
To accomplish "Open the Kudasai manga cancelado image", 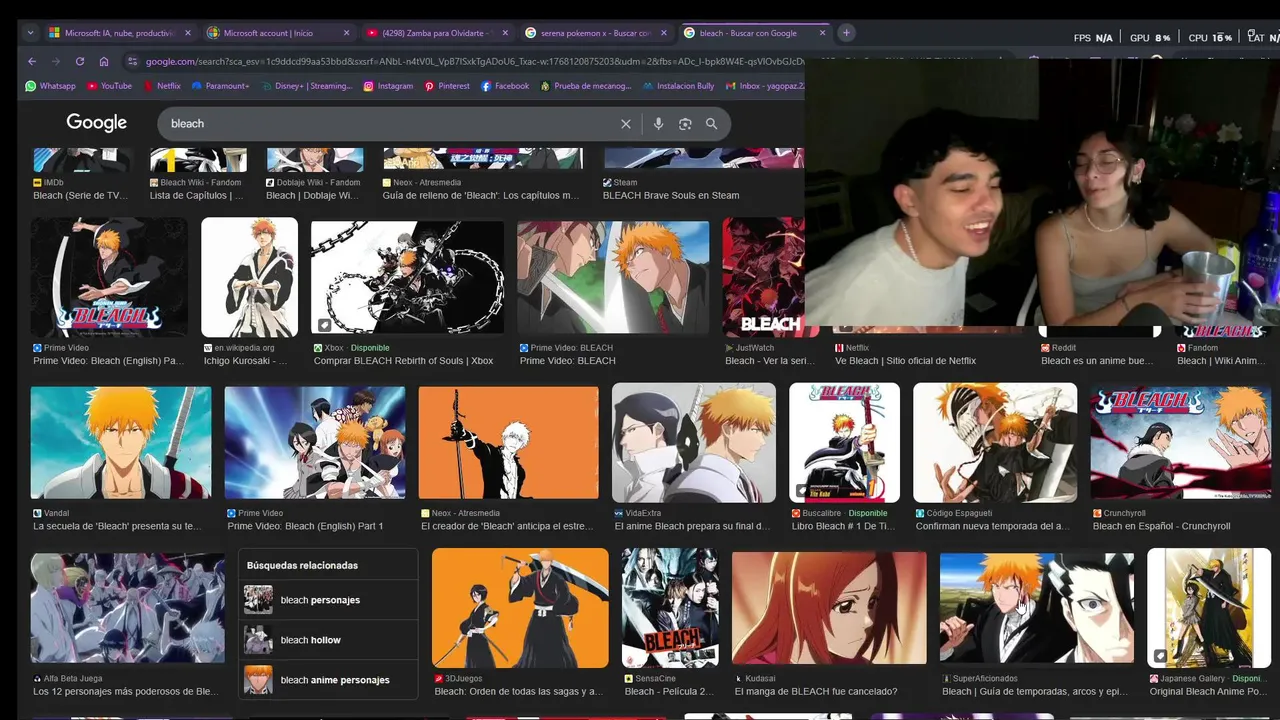I will 829,607.
